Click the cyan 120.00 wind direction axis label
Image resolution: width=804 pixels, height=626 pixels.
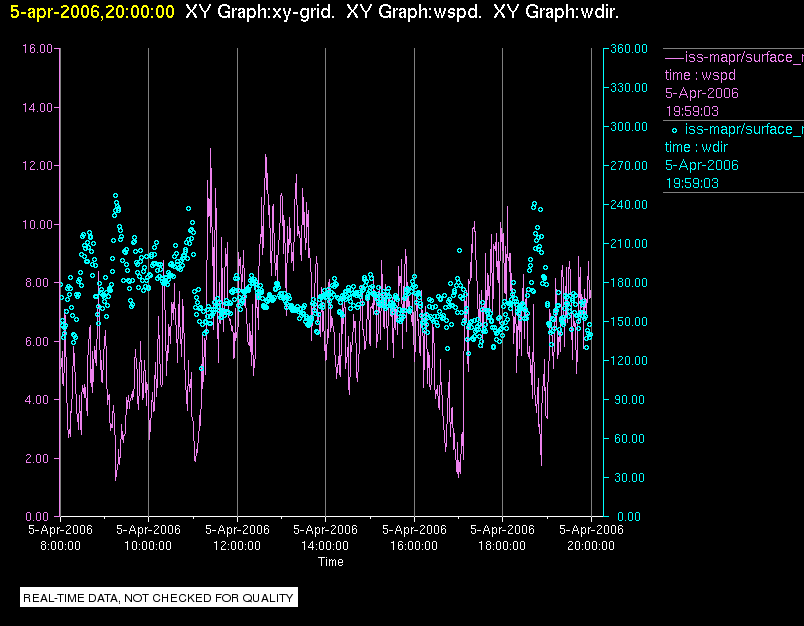[x=629, y=360]
